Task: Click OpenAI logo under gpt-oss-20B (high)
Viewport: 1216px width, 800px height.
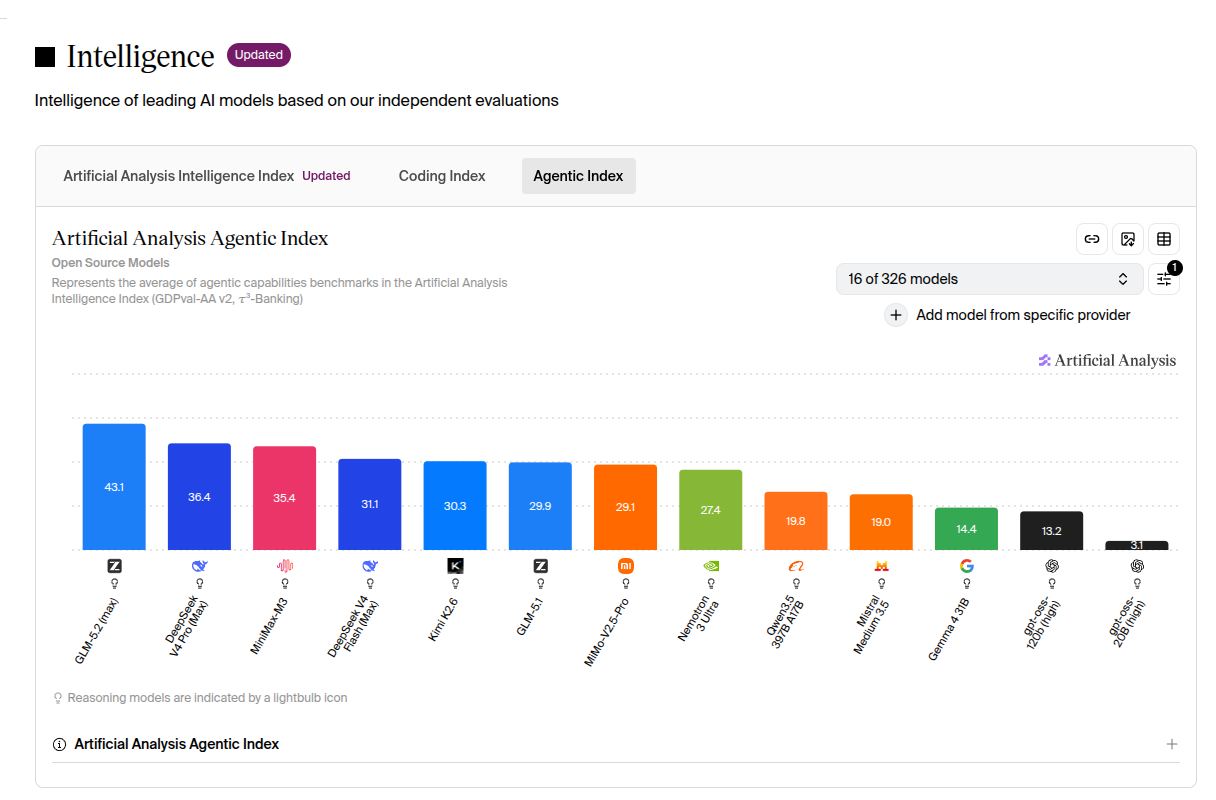Action: 1137,566
